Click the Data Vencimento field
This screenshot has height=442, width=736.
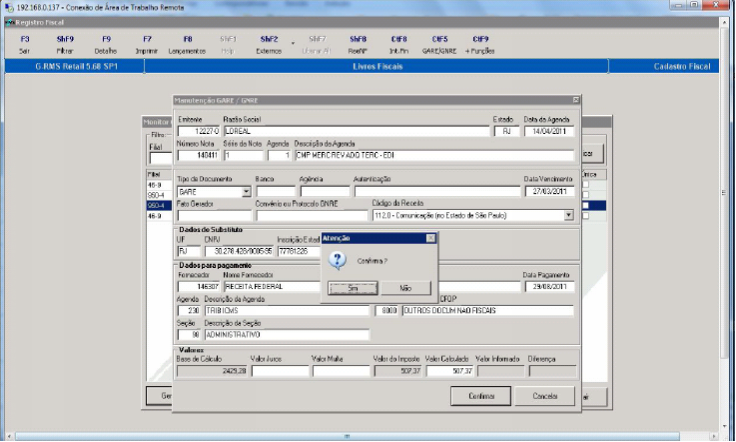click(x=549, y=191)
